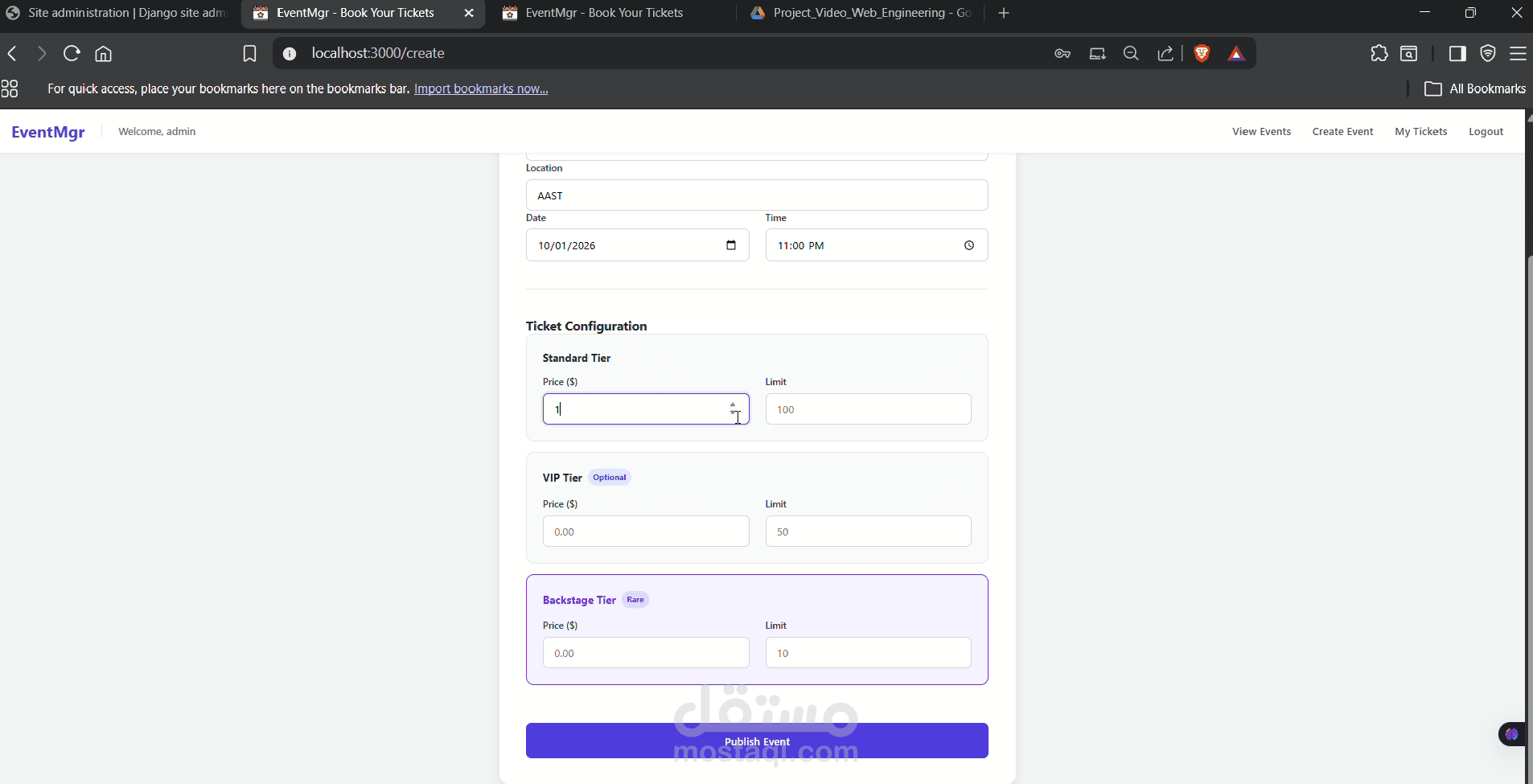Reload the current page
Screen dimensions: 1533x784
click(x=72, y=54)
